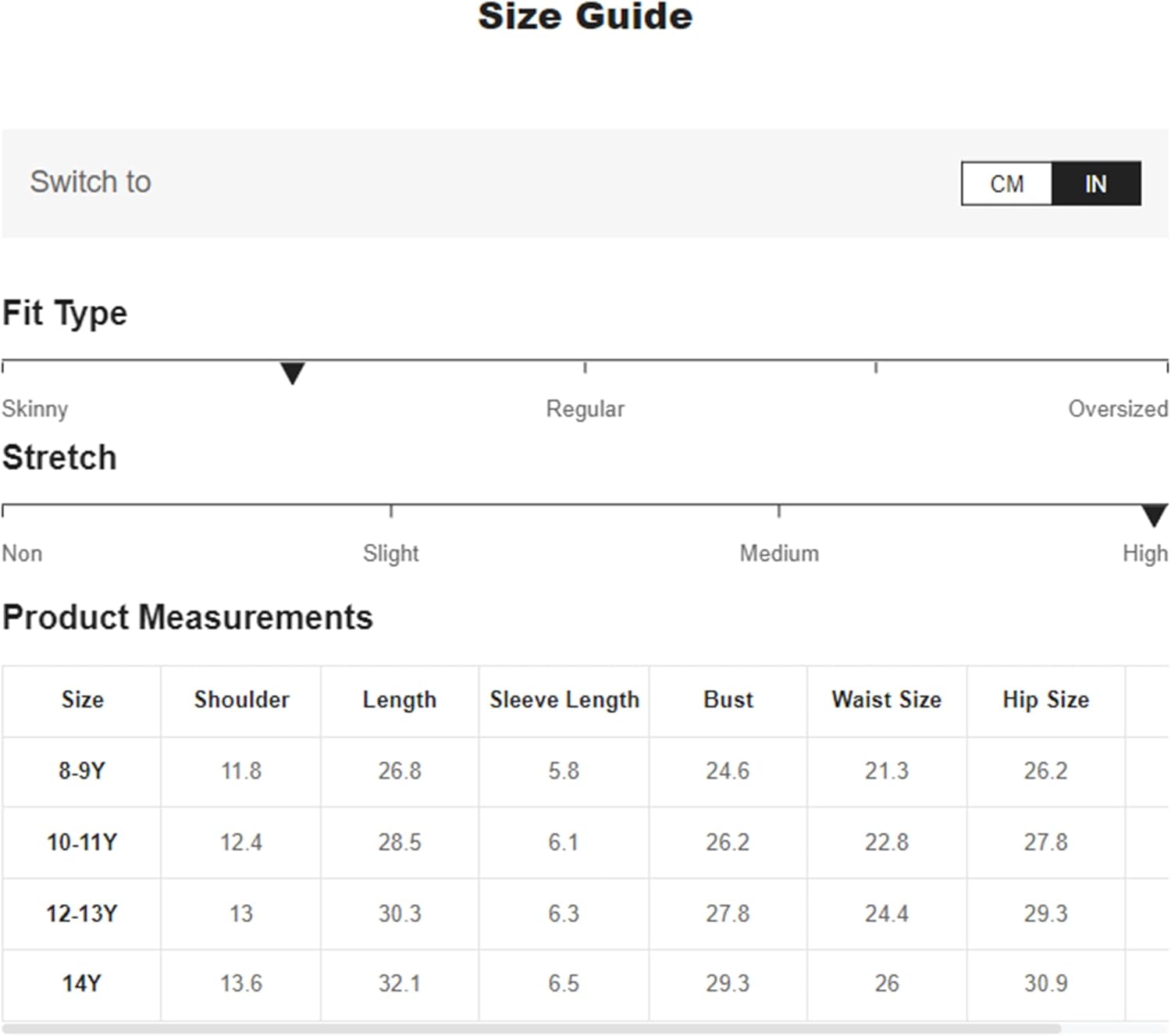
Task: Click the Fit Type triangle marker
Action: coord(292,372)
